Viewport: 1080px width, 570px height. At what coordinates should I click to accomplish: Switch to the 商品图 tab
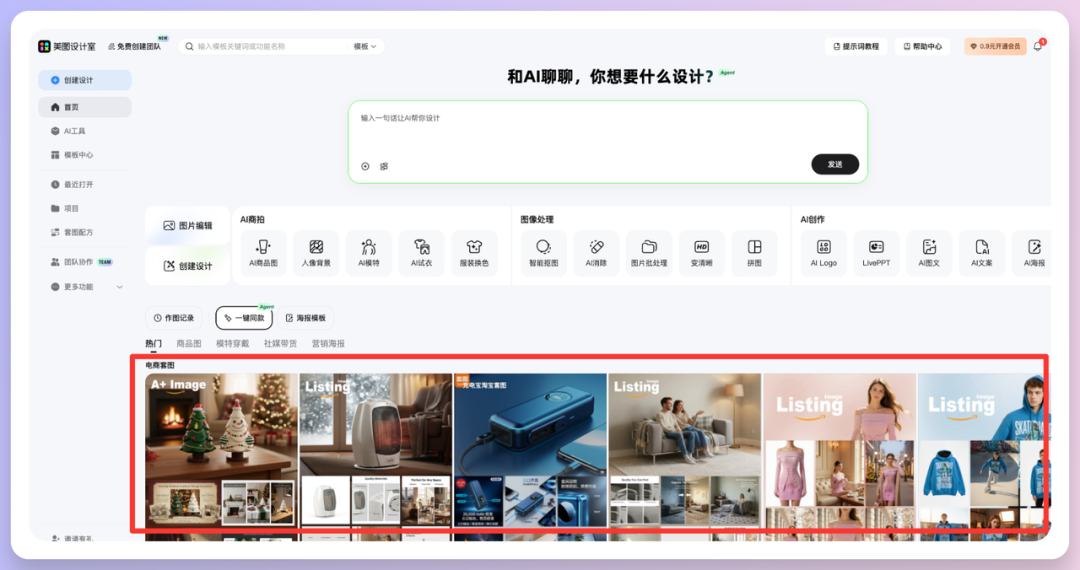click(x=189, y=343)
